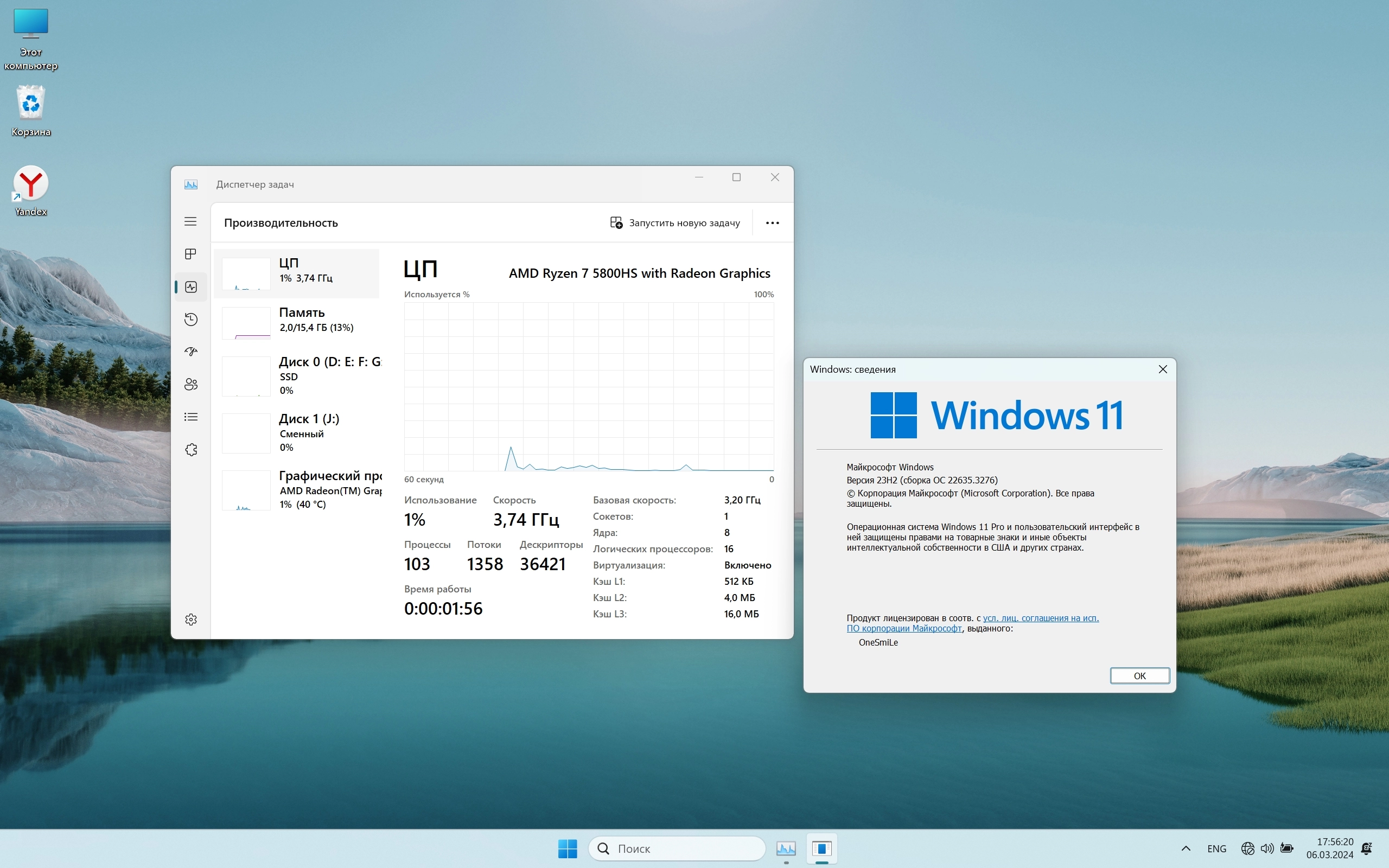This screenshot has width=1389, height=868.
Task: Open Startup apps sidebar icon
Action: [190, 352]
